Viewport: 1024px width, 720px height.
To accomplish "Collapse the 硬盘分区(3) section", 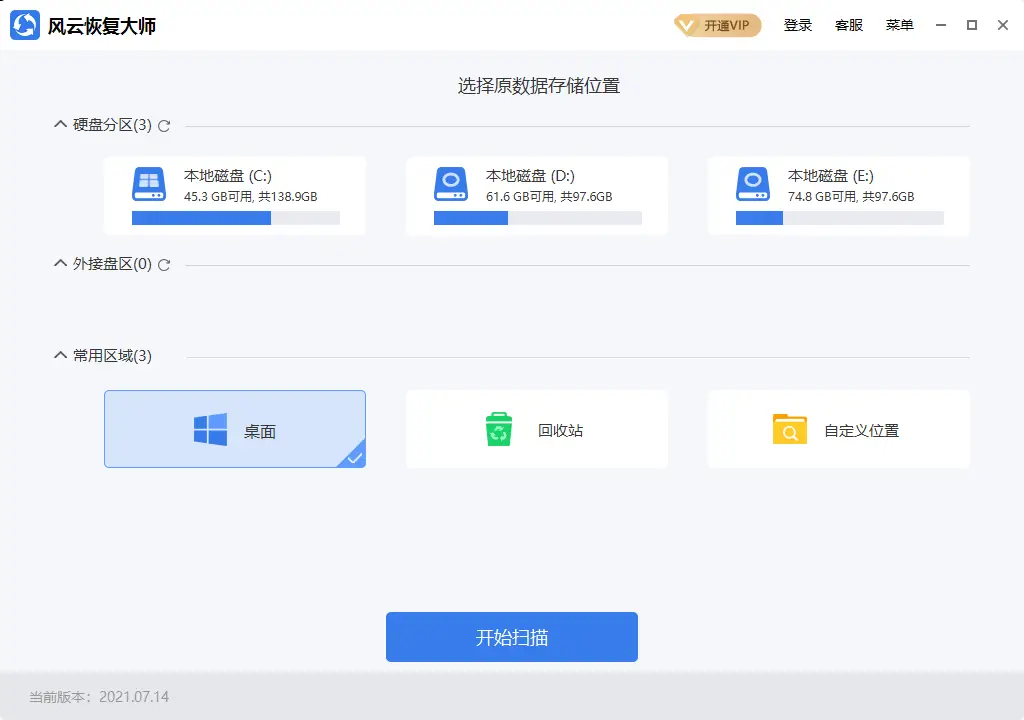I will pyautogui.click(x=60, y=125).
